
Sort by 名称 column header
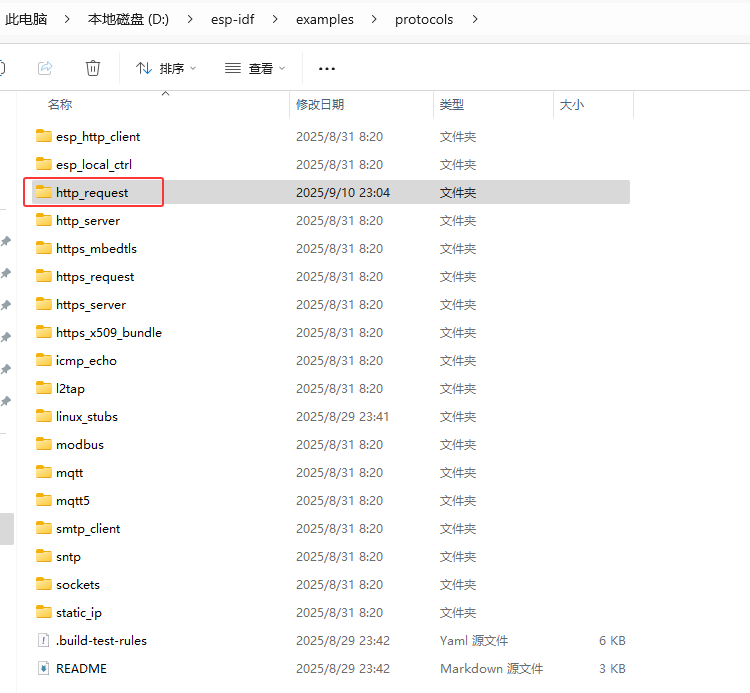(60, 104)
